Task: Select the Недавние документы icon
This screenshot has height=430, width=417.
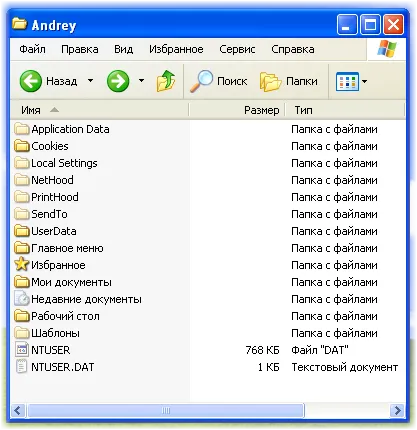Action: (x=22, y=299)
